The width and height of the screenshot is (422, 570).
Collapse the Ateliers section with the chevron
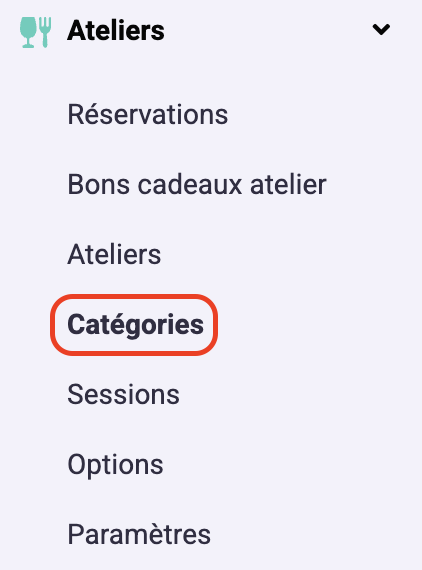coord(381,29)
